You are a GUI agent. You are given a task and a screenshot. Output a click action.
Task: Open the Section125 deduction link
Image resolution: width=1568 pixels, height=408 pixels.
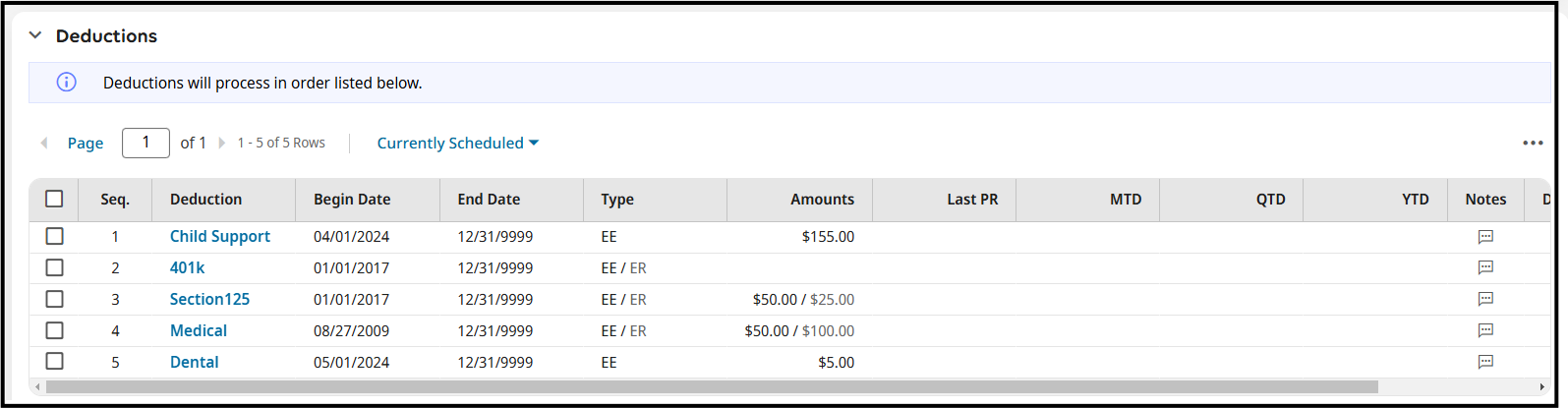(x=209, y=300)
